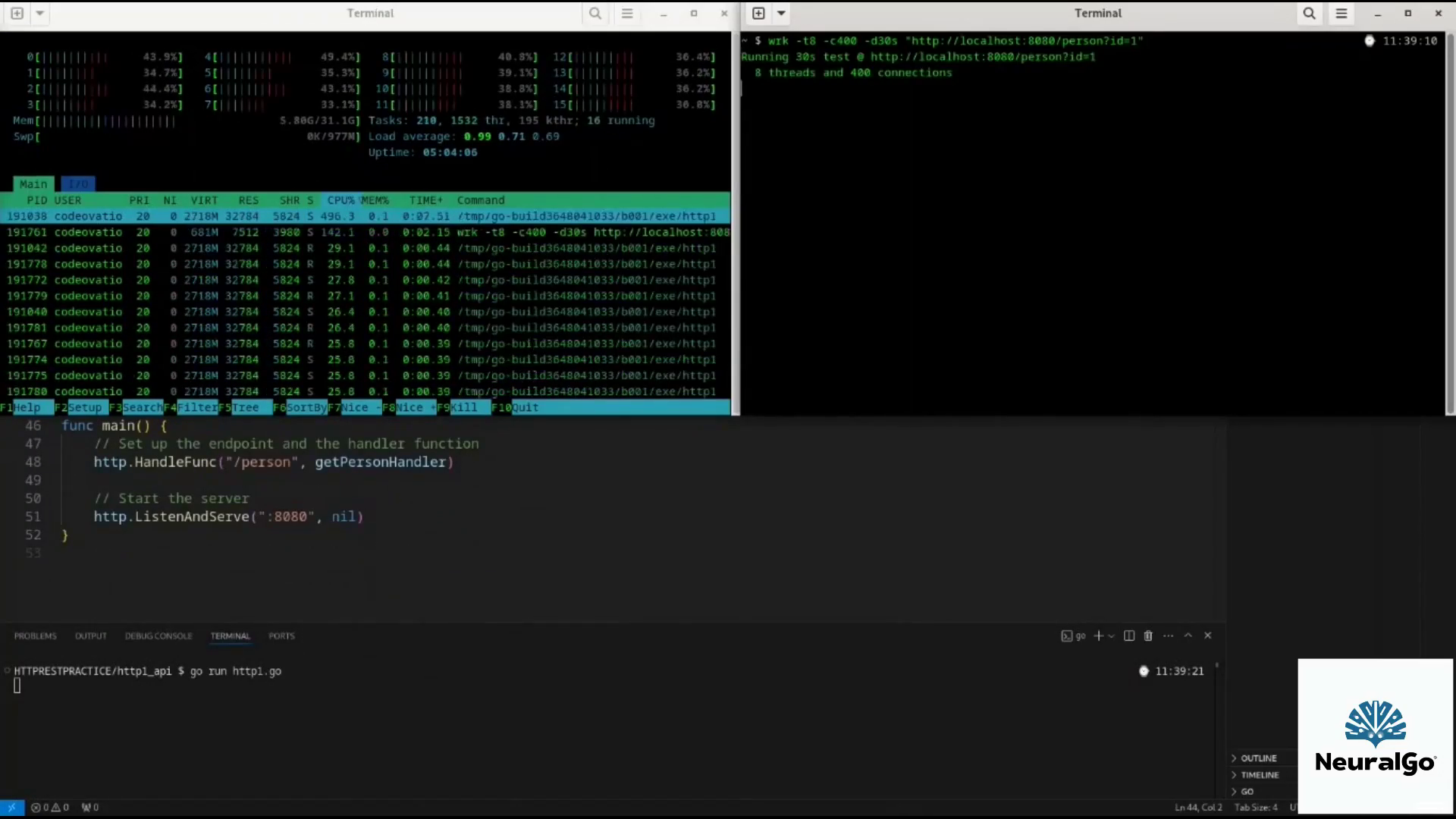
Task: Switch to the DEBUG CONSOLE tab
Action: tap(158, 635)
